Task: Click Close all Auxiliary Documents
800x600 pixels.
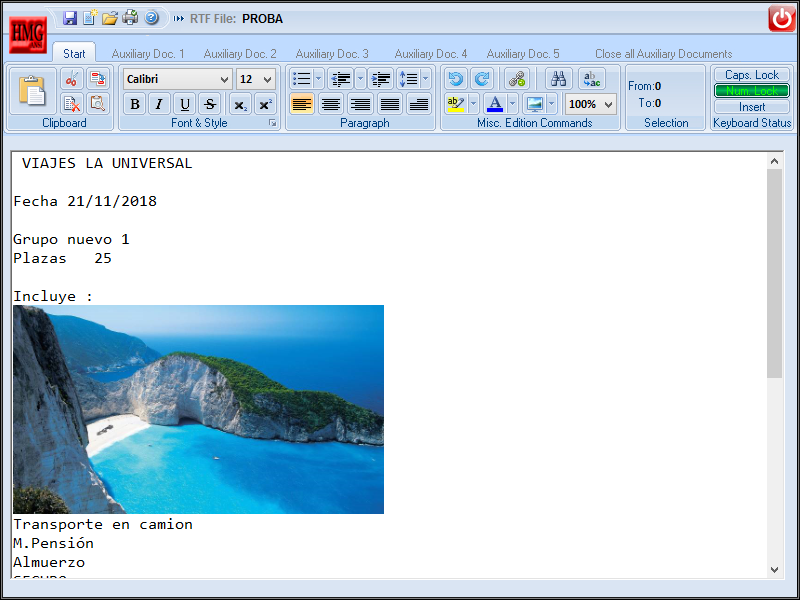Action: 663,54
